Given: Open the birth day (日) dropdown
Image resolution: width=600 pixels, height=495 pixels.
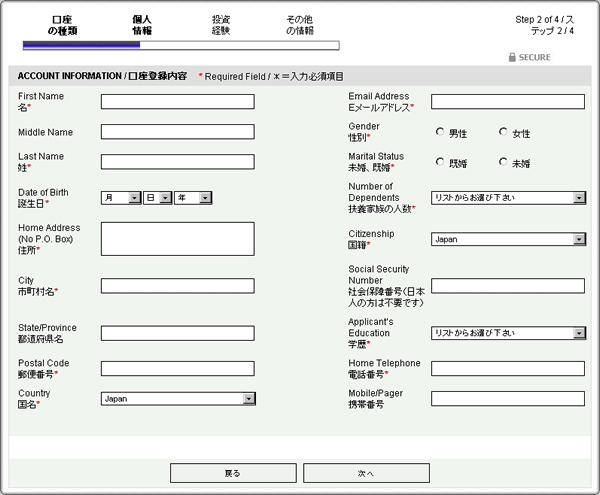Looking at the screenshot, I should [157, 198].
